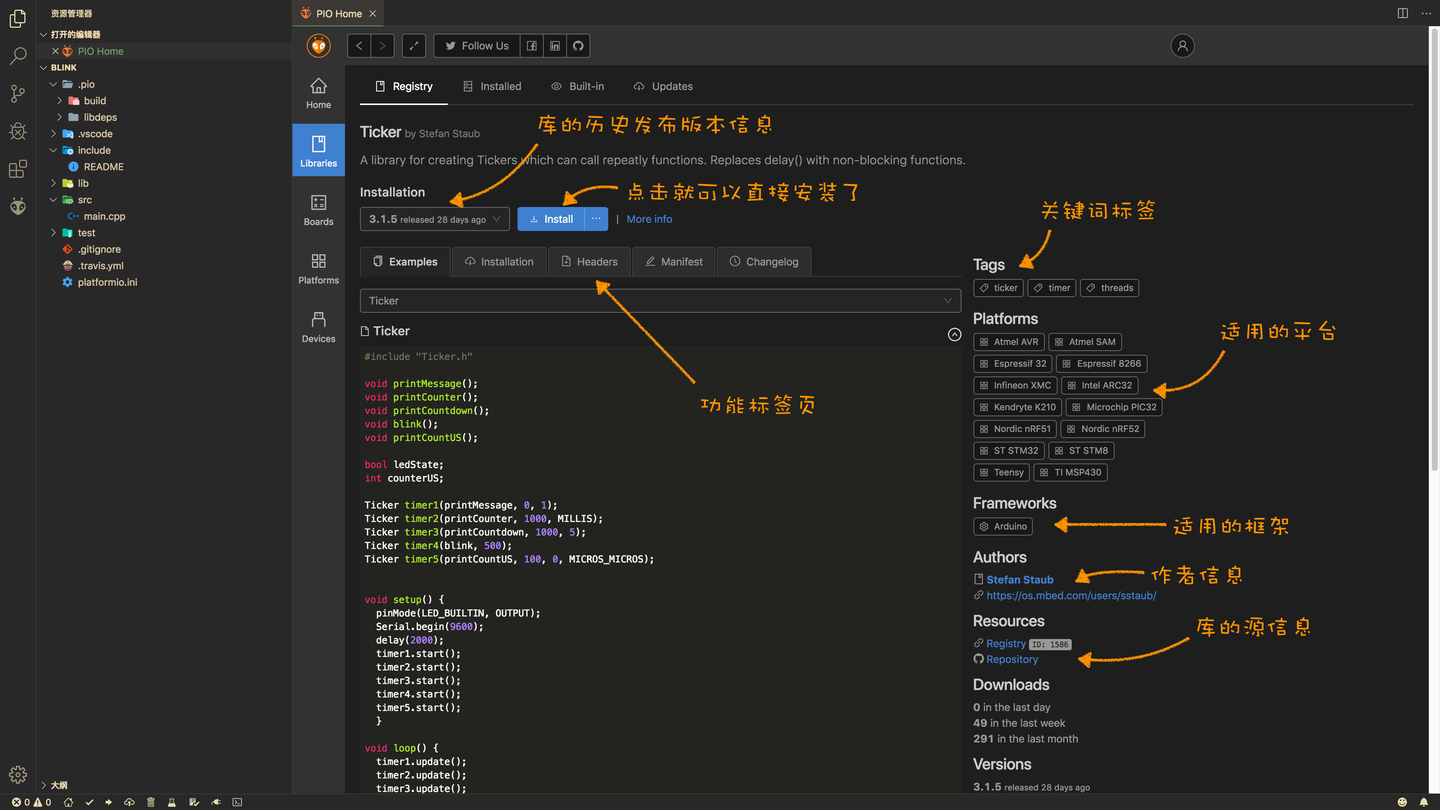Open the GitHub icon in the PIO toolbar
Viewport: 1440px width, 810px height.
point(578,45)
